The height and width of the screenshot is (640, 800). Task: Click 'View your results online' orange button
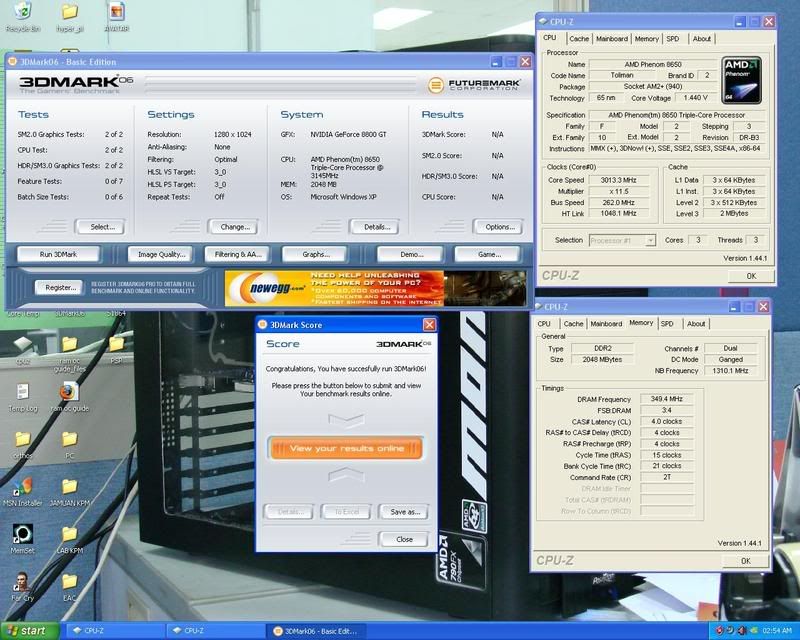pos(345,449)
